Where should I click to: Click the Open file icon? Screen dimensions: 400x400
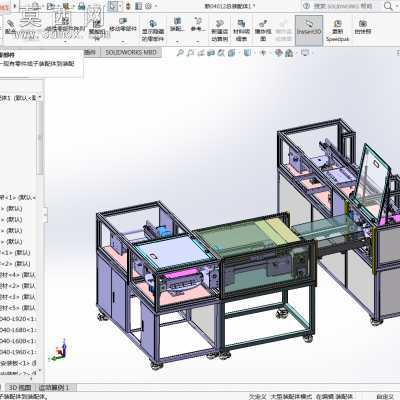coord(51,6)
